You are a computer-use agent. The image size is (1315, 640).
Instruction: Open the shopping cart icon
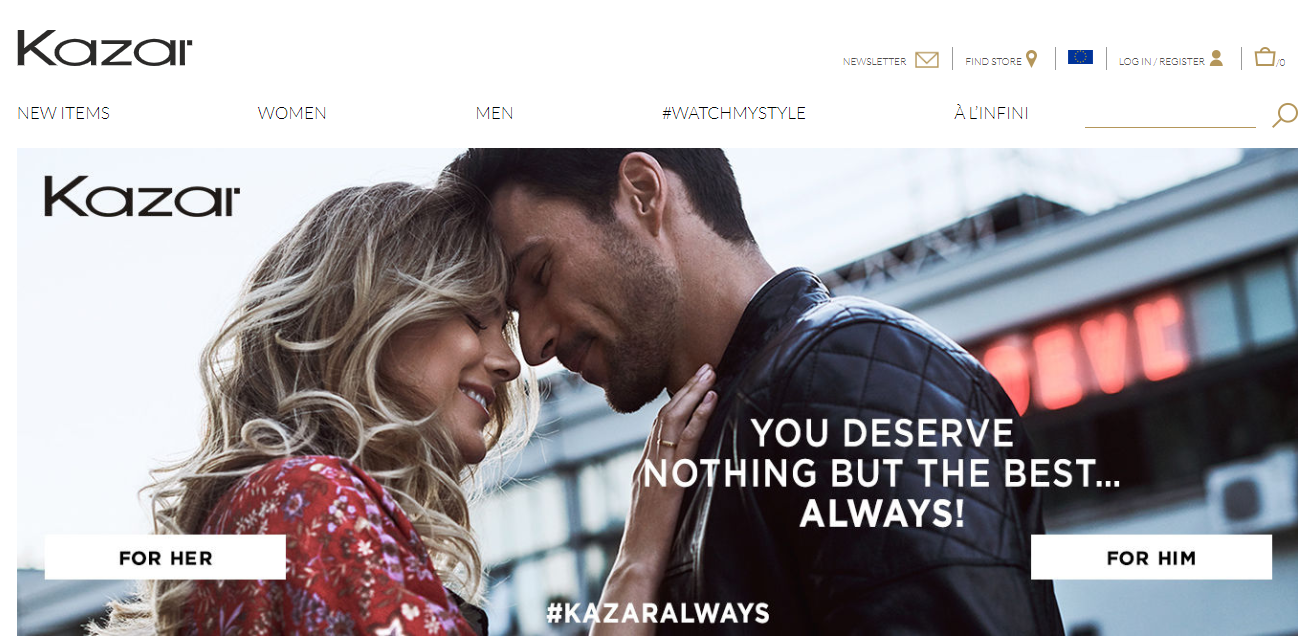coord(1265,57)
